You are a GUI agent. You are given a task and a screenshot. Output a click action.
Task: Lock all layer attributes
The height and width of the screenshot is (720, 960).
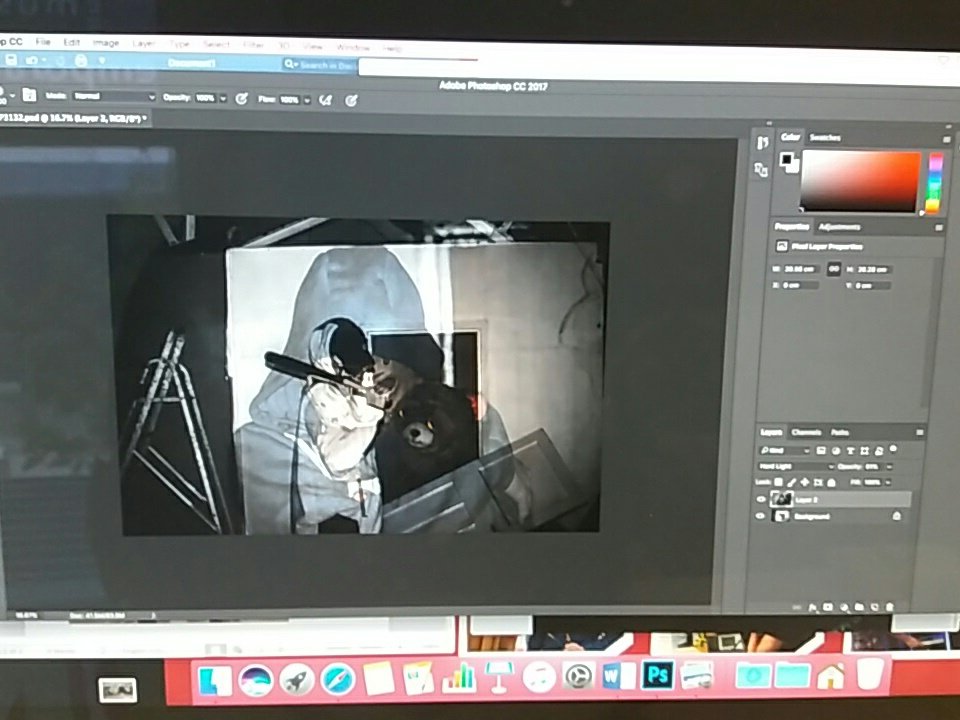pyautogui.click(x=831, y=482)
